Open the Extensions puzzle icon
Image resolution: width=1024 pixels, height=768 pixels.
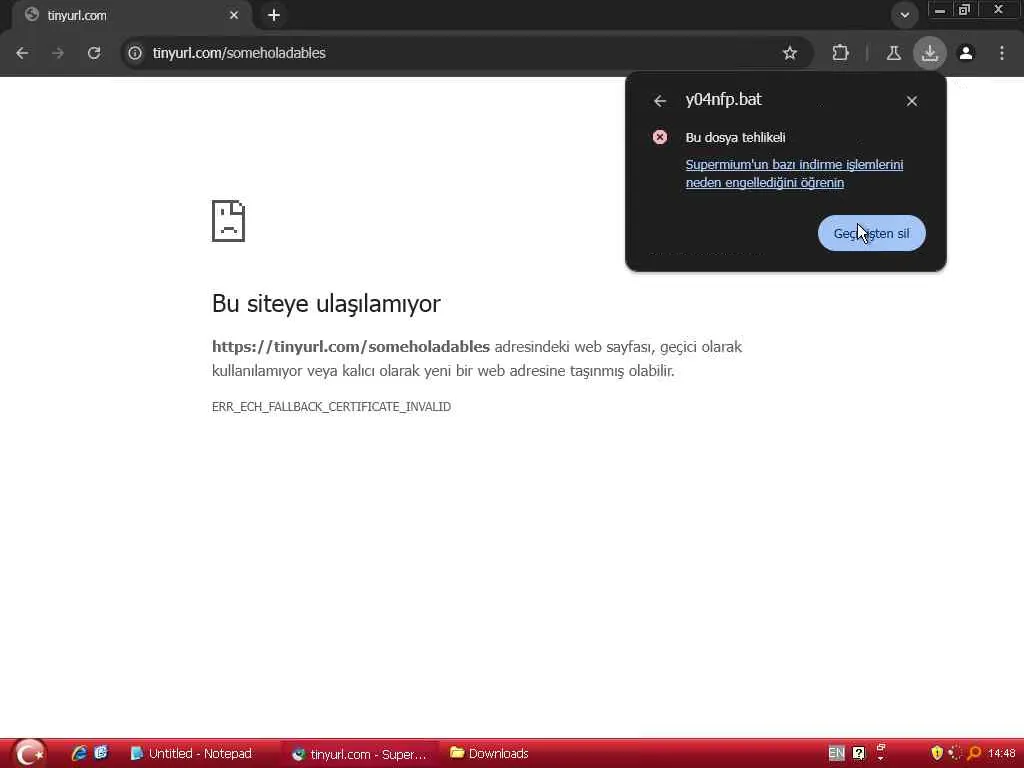tap(840, 53)
